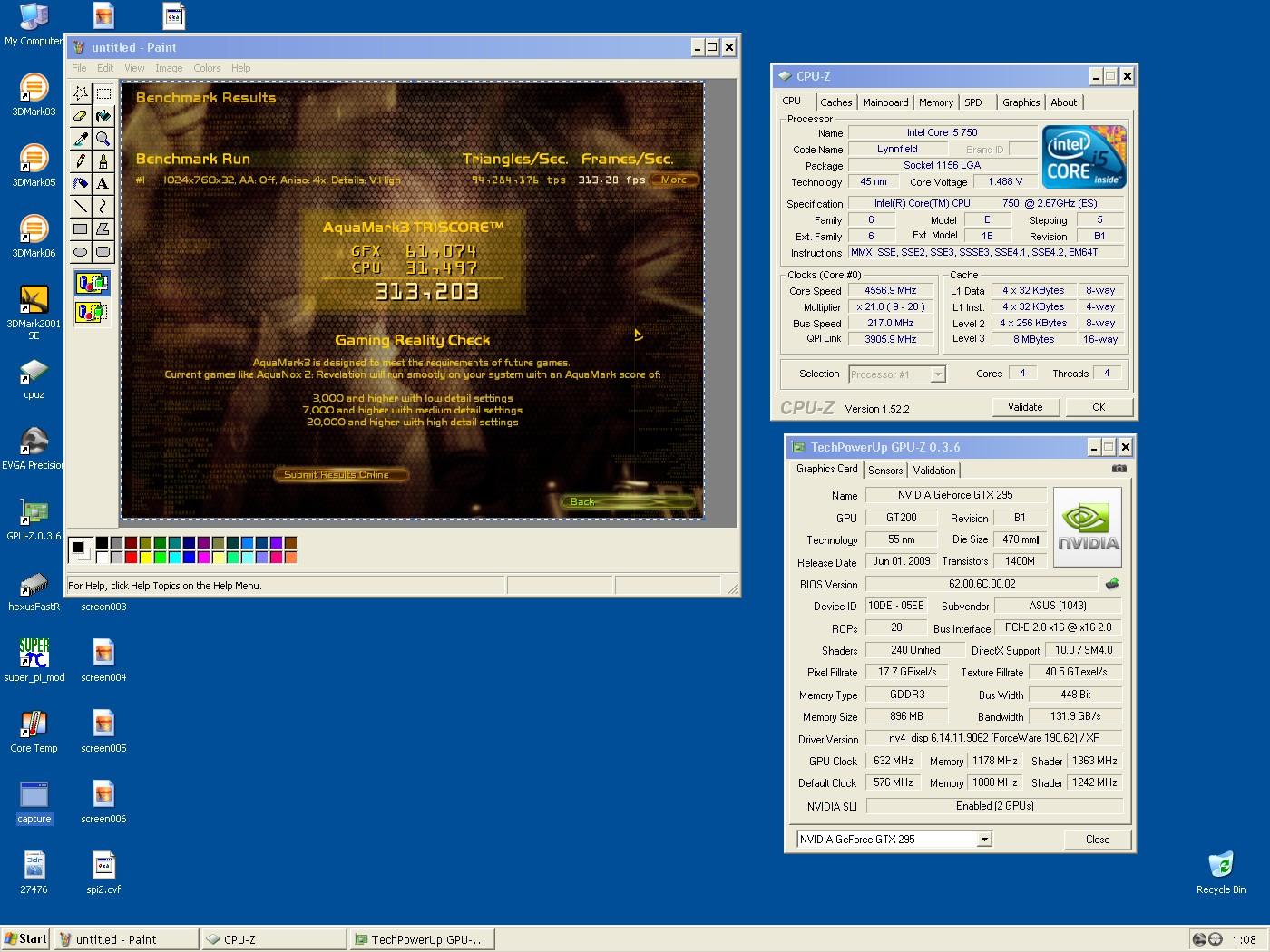Open the File menu in Paint
The height and width of the screenshot is (952, 1270).
[x=79, y=68]
